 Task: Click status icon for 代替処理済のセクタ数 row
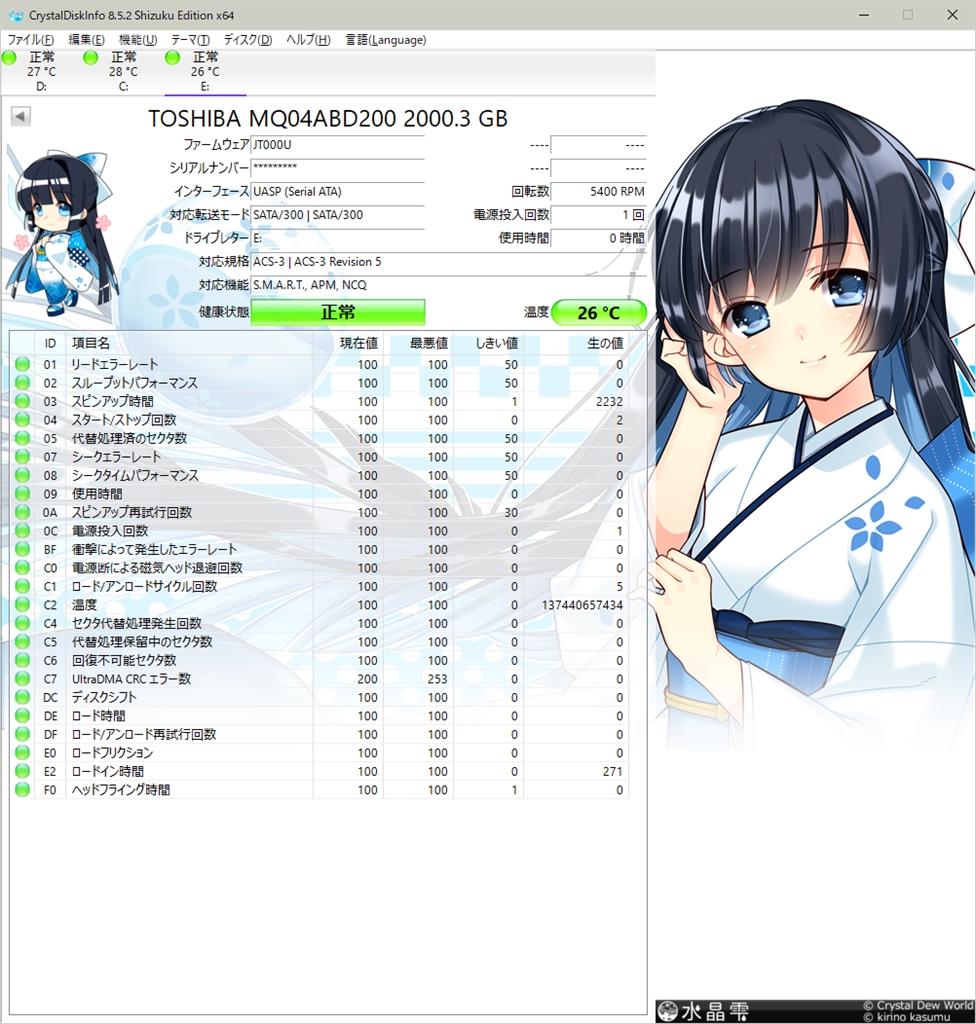(x=22, y=438)
